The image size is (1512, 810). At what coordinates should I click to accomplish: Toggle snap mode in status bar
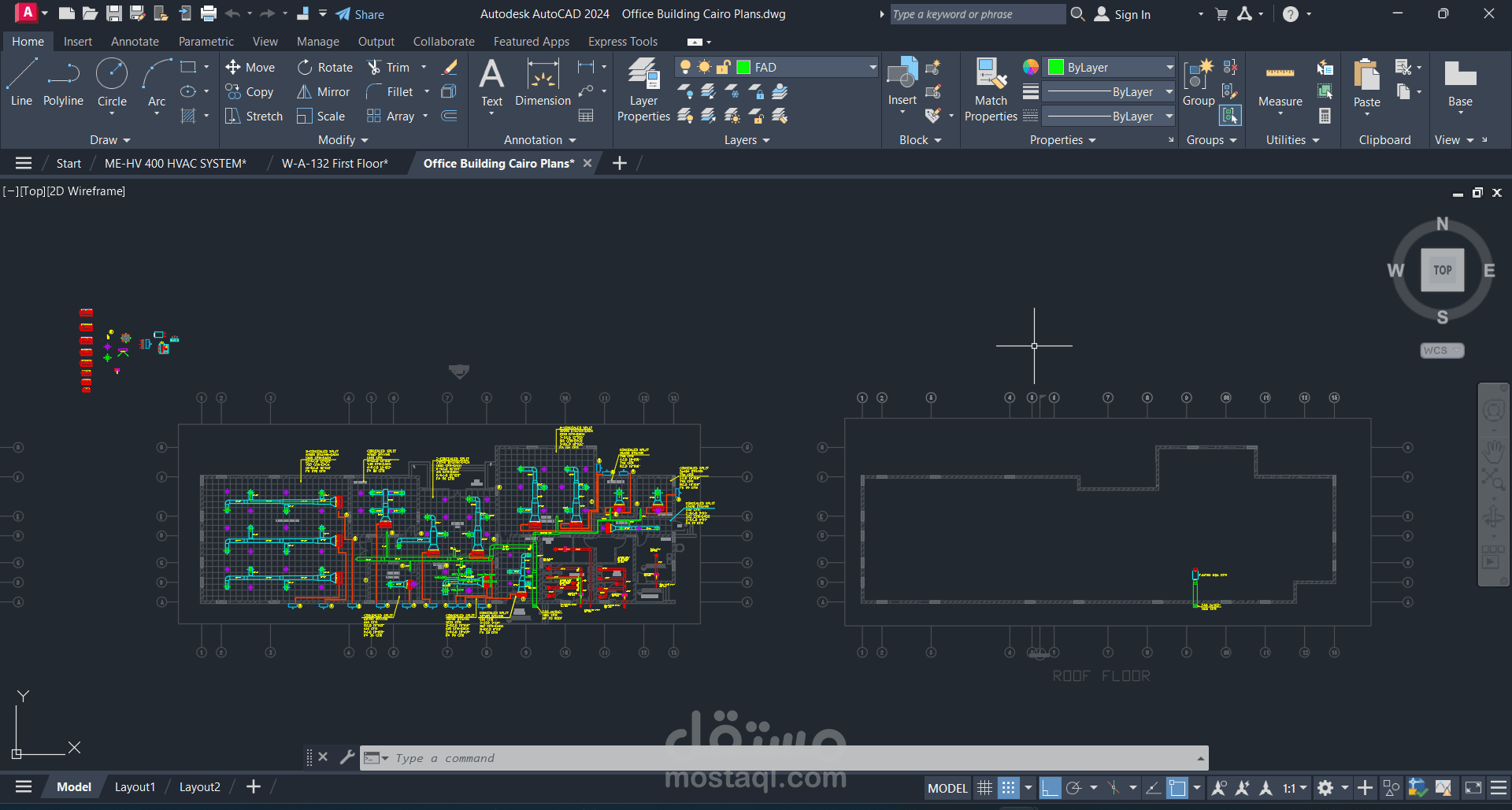click(1008, 788)
